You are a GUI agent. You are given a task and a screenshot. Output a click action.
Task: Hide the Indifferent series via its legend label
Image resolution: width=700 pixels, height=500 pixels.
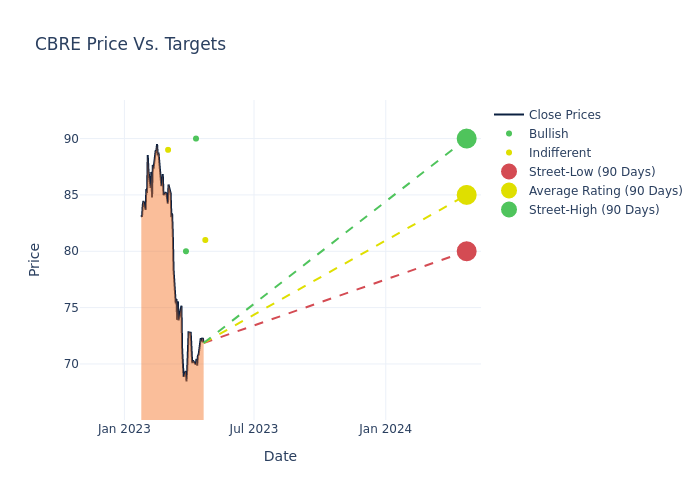(559, 153)
